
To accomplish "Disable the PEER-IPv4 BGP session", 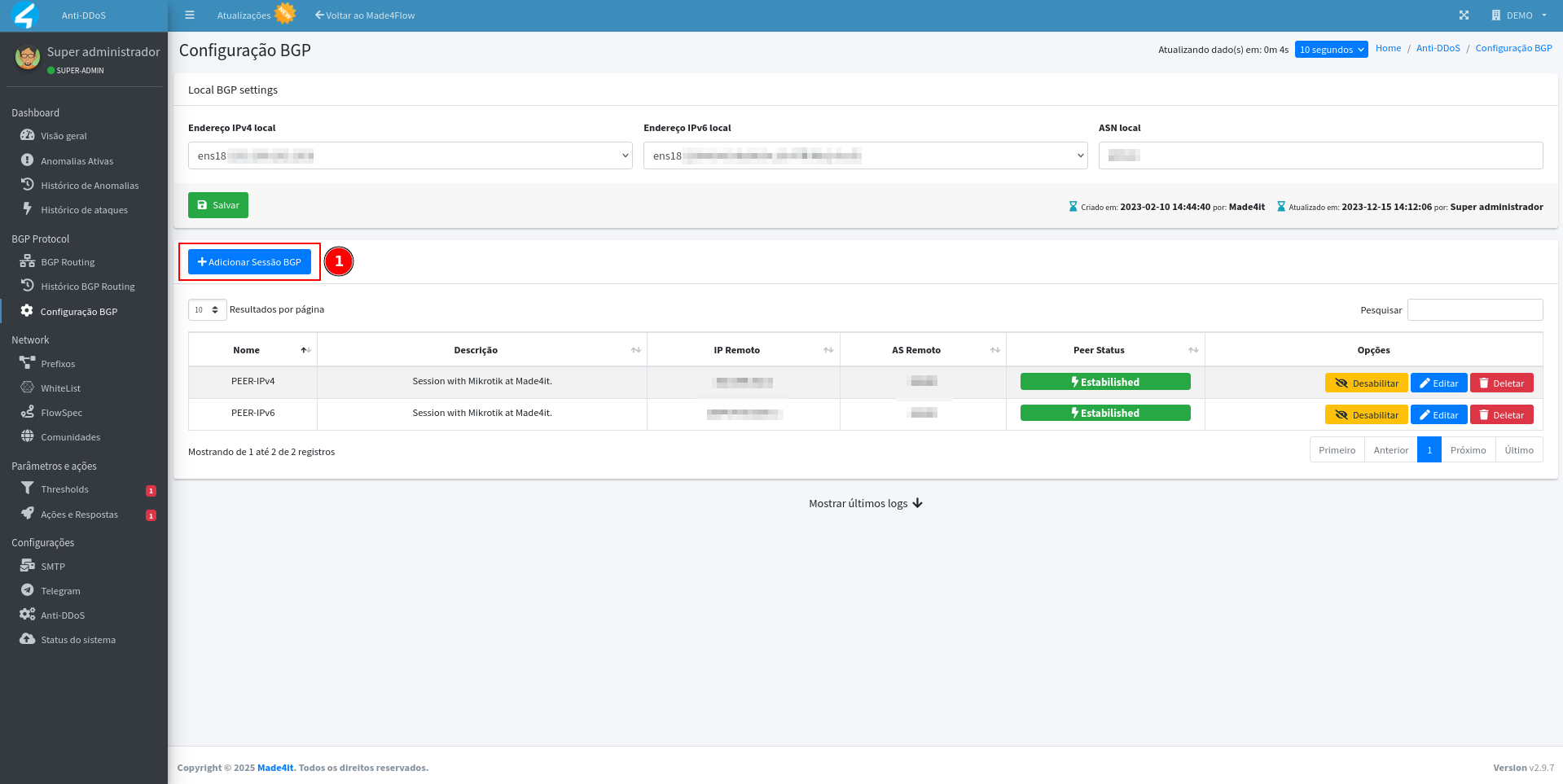I will pyautogui.click(x=1366, y=383).
